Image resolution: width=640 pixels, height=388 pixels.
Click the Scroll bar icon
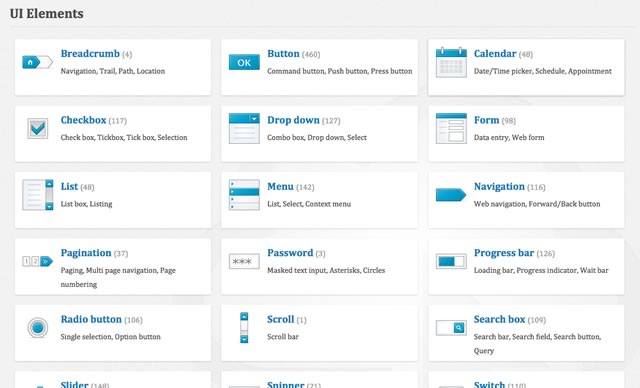point(244,328)
